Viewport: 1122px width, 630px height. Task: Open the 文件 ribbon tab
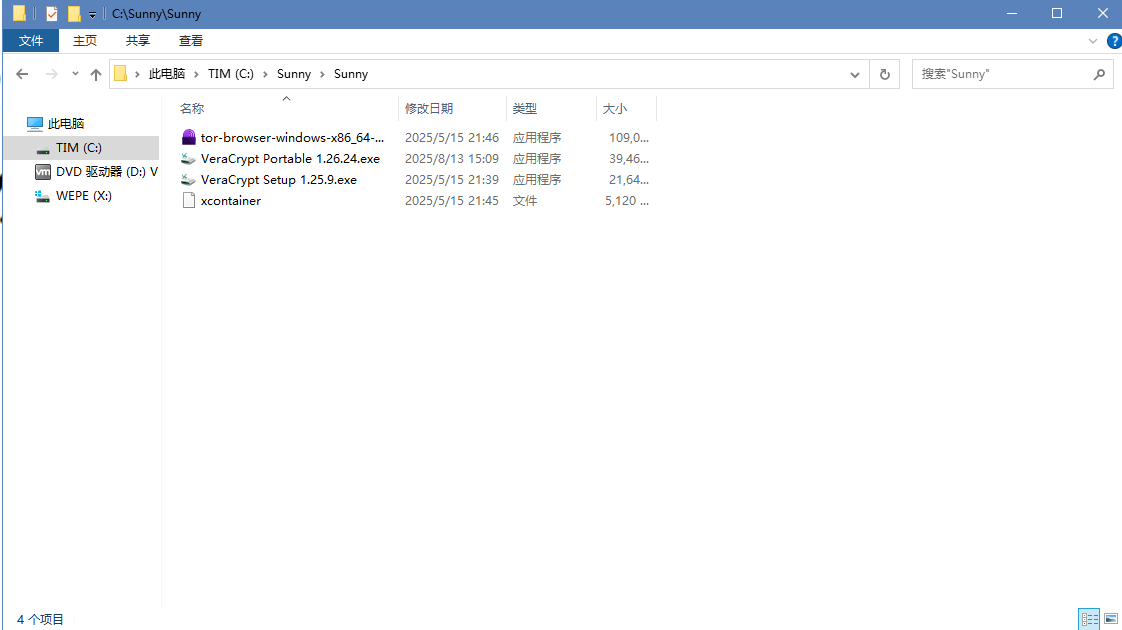31,41
